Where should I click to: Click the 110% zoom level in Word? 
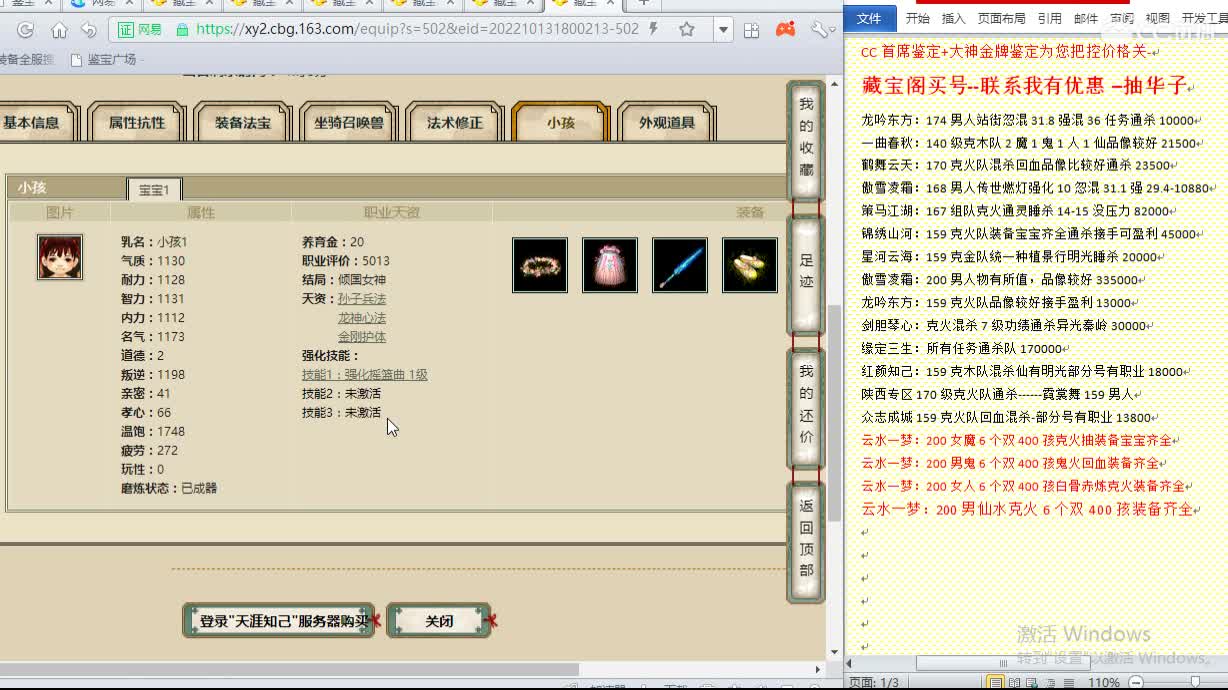1103,682
